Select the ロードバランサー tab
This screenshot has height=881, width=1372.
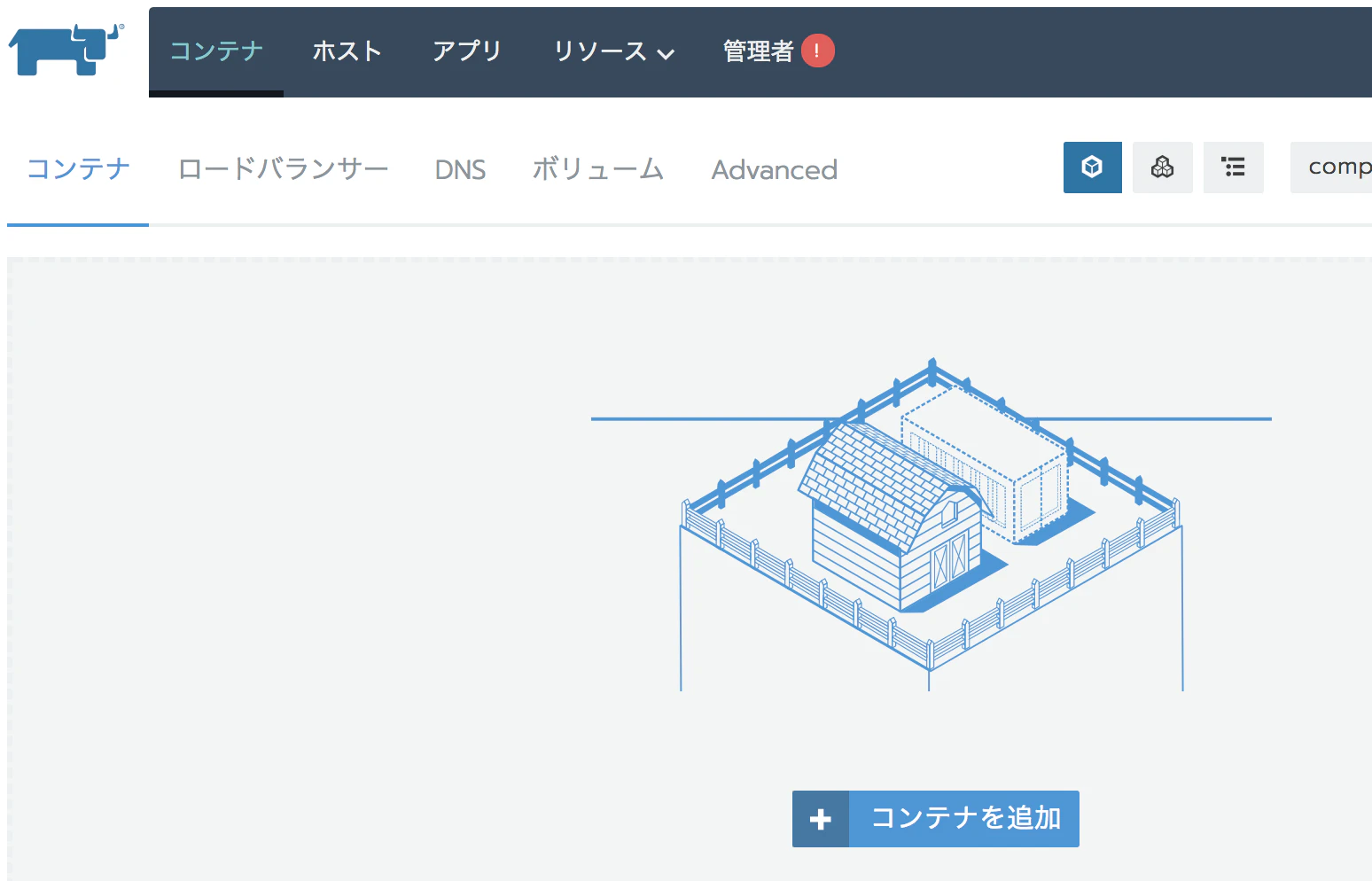click(x=283, y=168)
